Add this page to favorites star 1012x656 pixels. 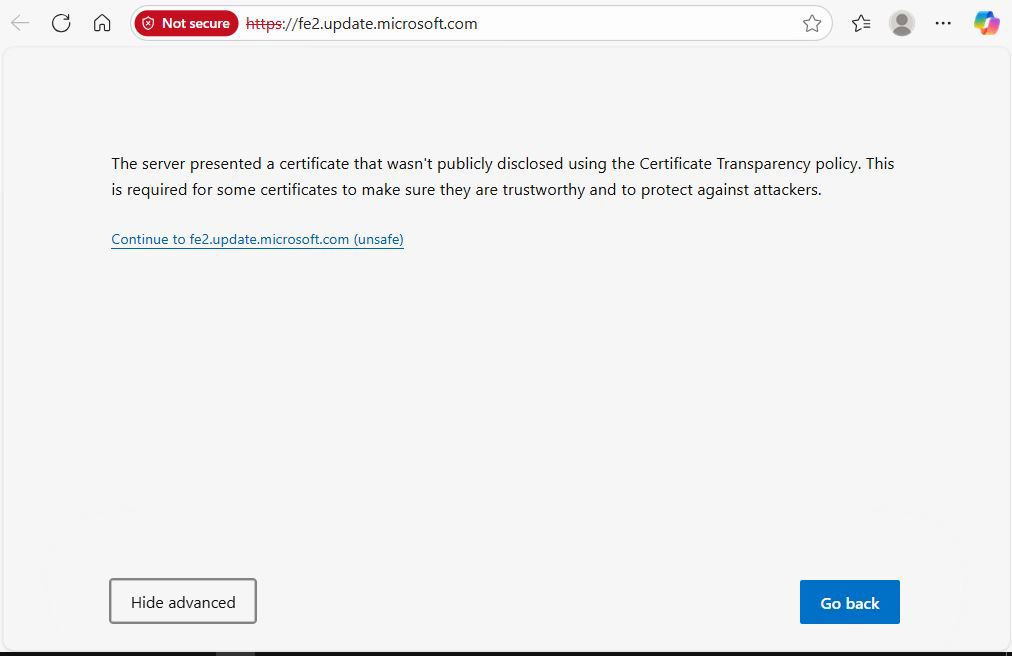point(812,23)
